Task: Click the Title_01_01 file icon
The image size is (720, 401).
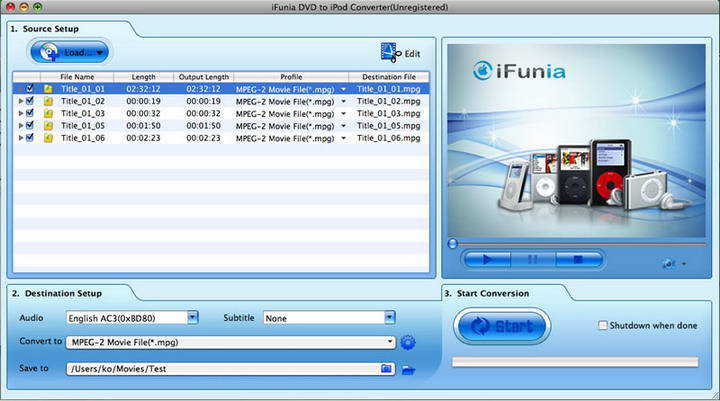Action: coord(48,89)
